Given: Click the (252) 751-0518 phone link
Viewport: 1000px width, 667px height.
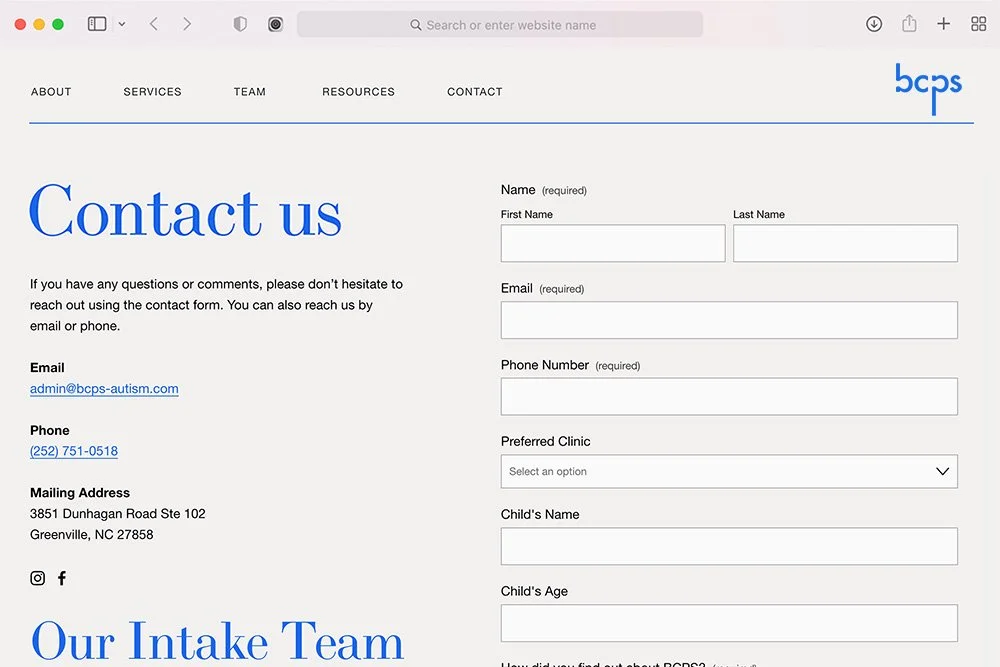Looking at the screenshot, I should (73, 451).
